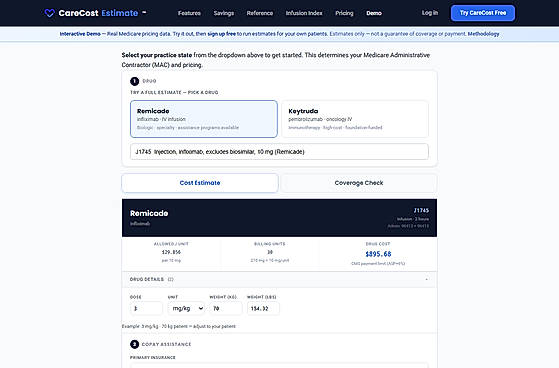Select the Demo navigation item

pos(374,13)
